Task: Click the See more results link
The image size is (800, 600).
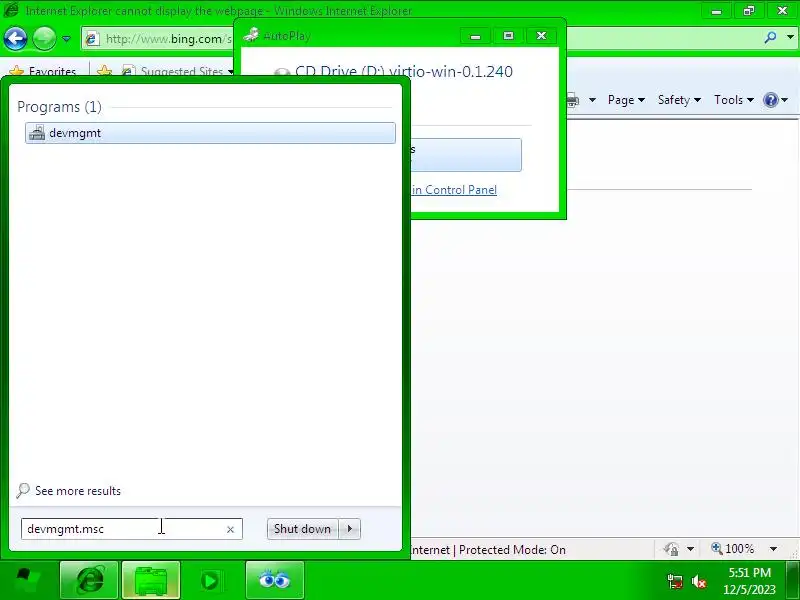Action: pos(78,491)
